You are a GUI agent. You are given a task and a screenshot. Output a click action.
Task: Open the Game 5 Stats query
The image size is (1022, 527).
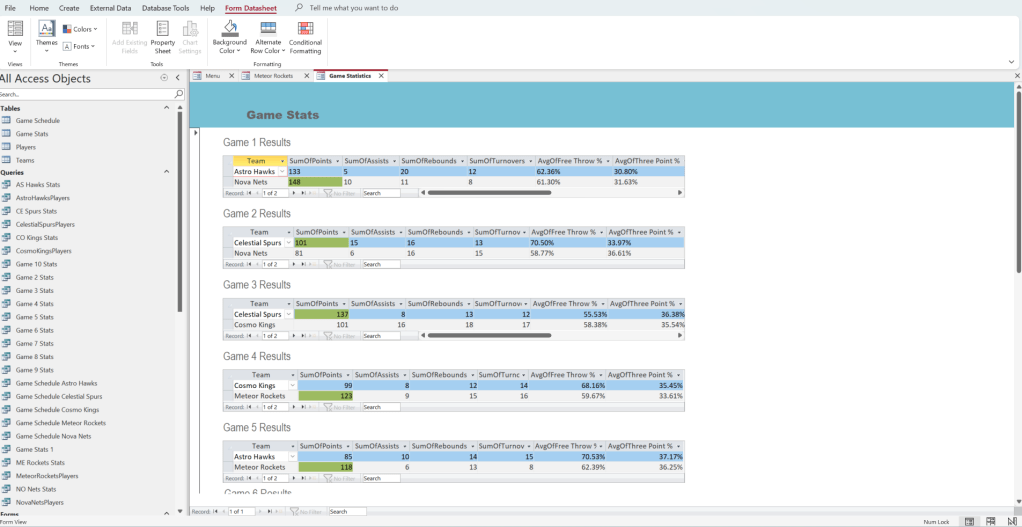point(34,317)
